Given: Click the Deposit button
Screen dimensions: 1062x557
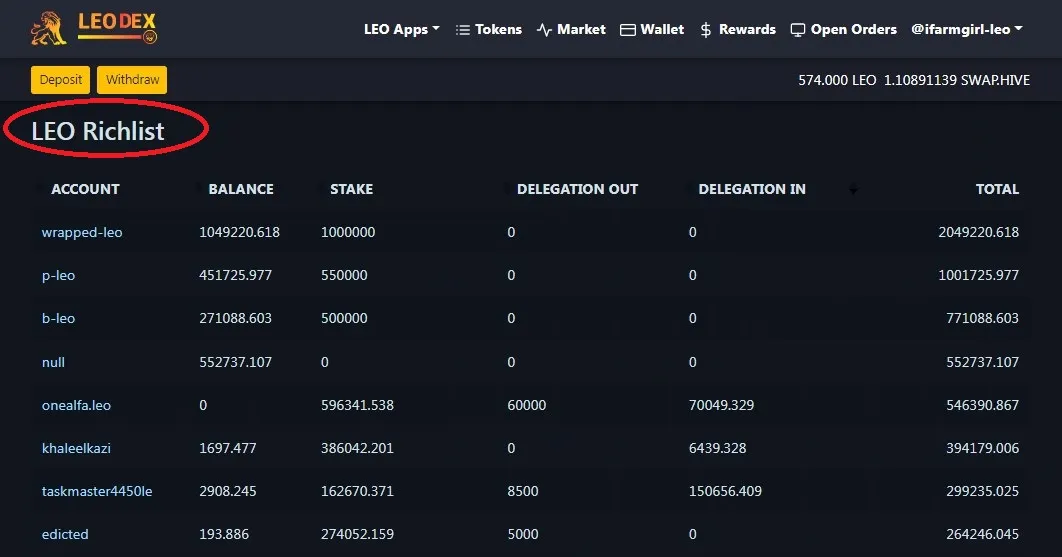Looking at the screenshot, I should pos(60,79).
